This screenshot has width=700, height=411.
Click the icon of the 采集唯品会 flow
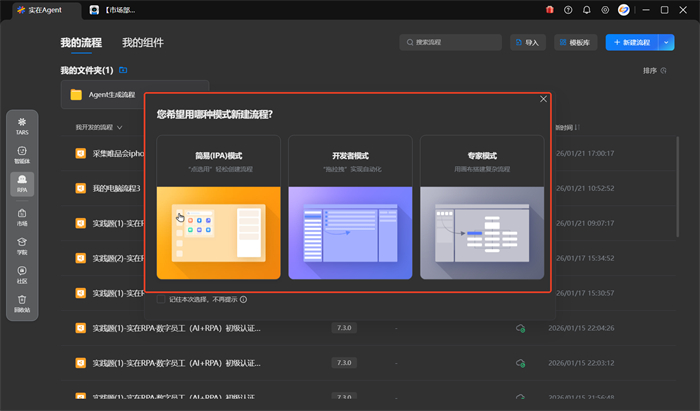click(80, 154)
